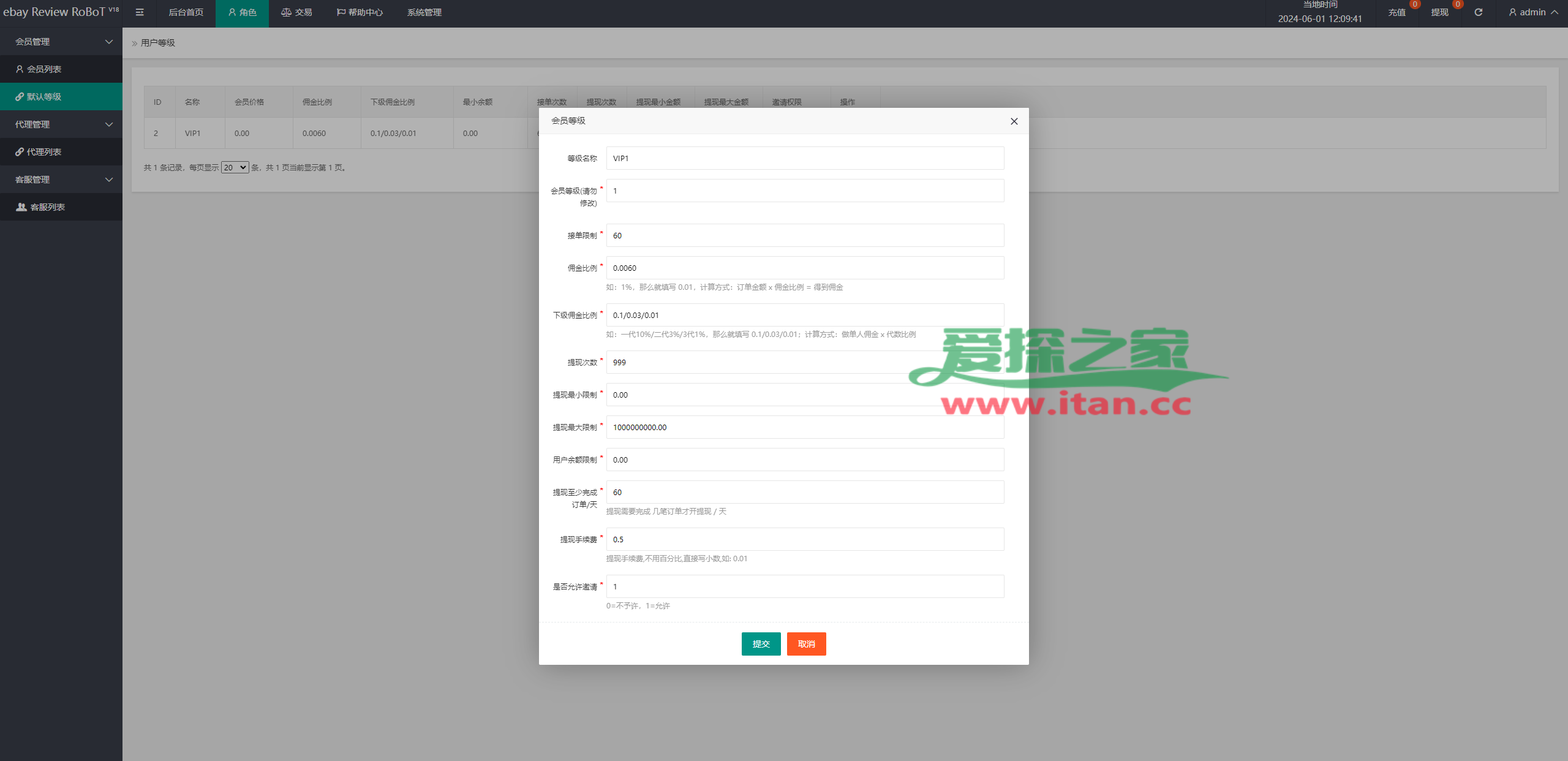Open the 系统管理 top menu
1568x761 pixels.
pos(424,12)
